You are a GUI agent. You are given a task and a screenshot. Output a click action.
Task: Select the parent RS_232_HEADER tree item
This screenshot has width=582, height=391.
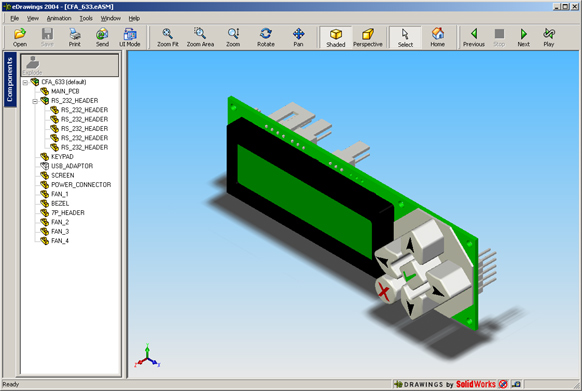[x=75, y=101]
